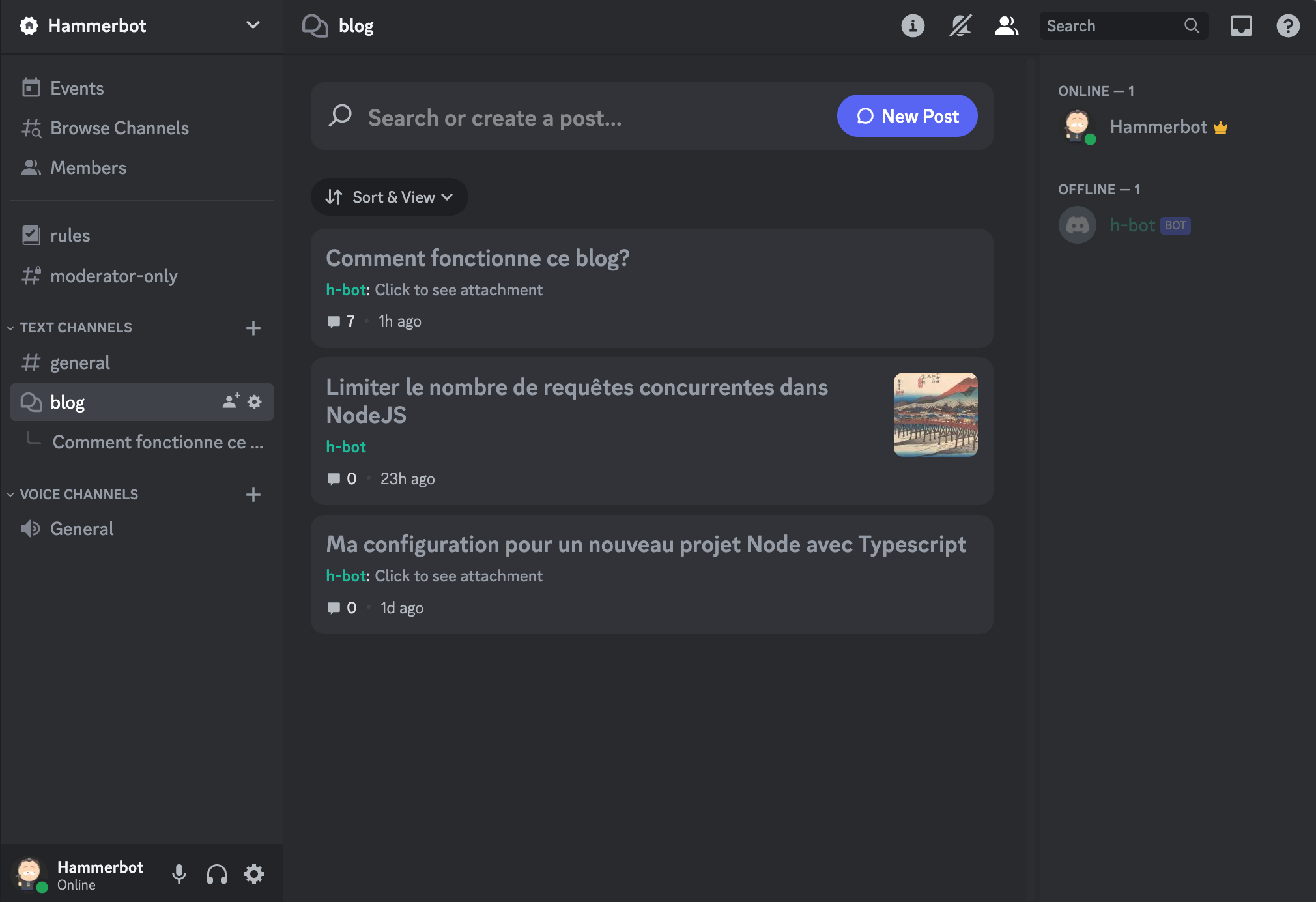Click the Hammerbot user avatar at bottom
This screenshot has height=902, width=1316.
[29, 873]
